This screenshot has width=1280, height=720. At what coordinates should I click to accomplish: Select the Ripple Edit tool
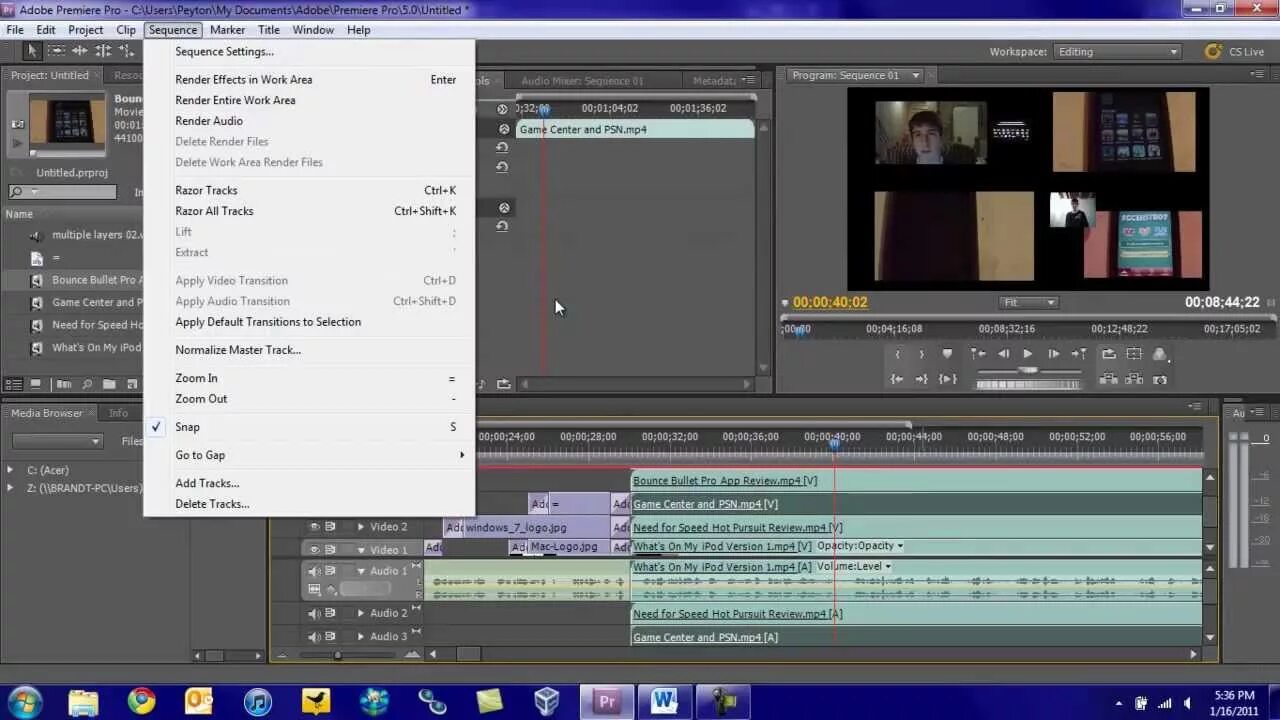[81, 51]
